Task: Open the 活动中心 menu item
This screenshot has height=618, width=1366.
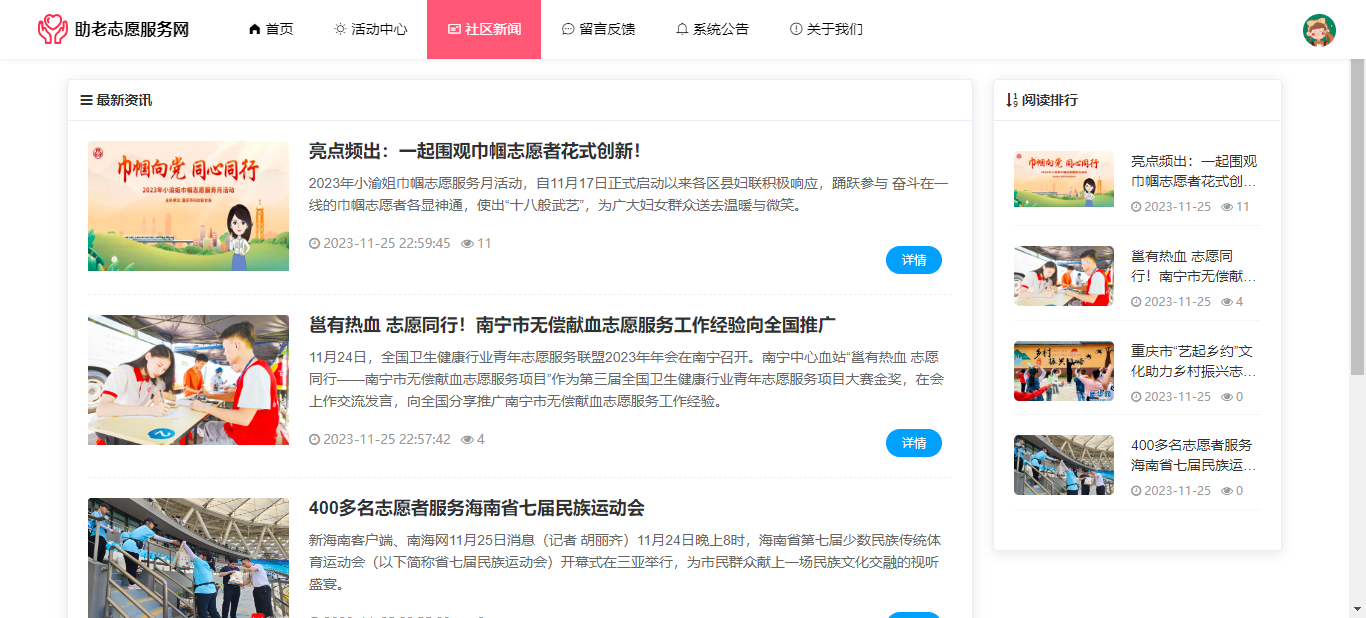Action: pyautogui.click(x=370, y=29)
